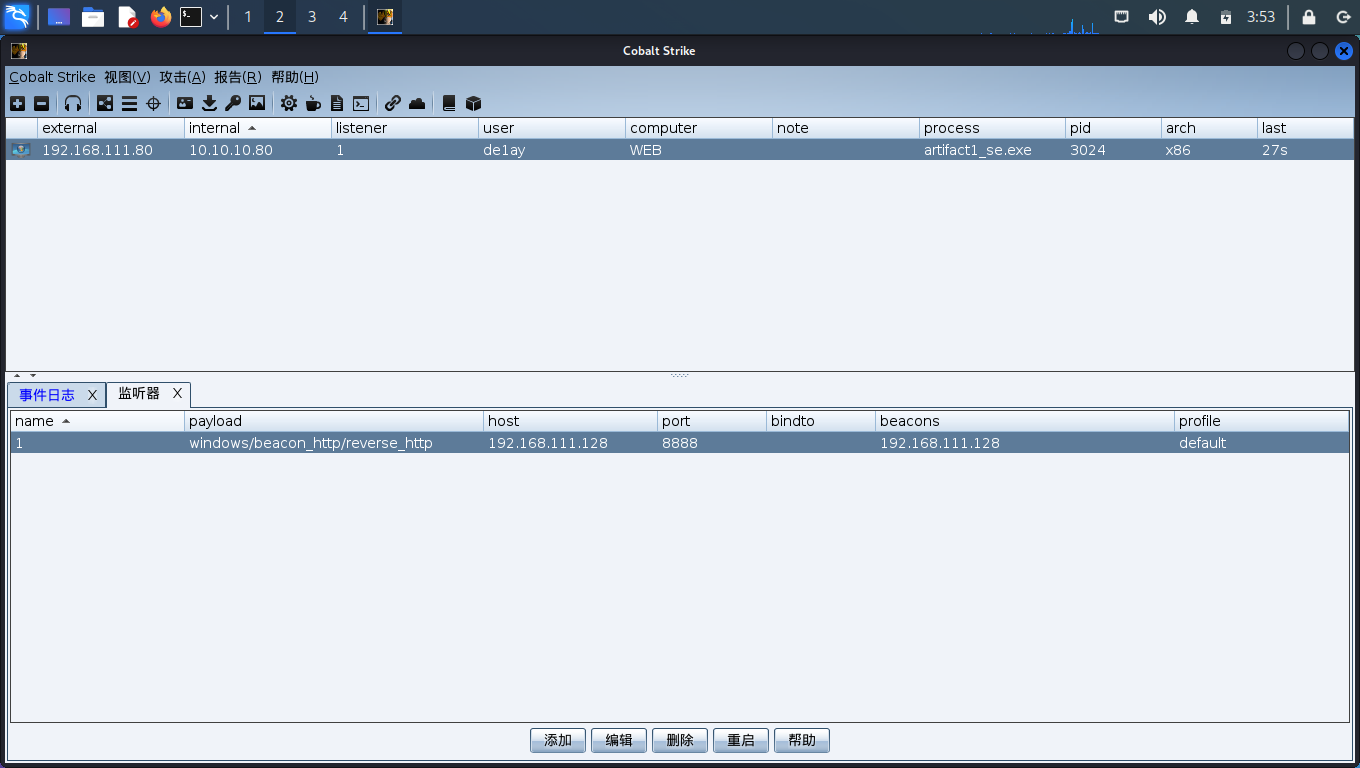The image size is (1360, 768).
Task: Click the 删除 button
Action: click(680, 740)
